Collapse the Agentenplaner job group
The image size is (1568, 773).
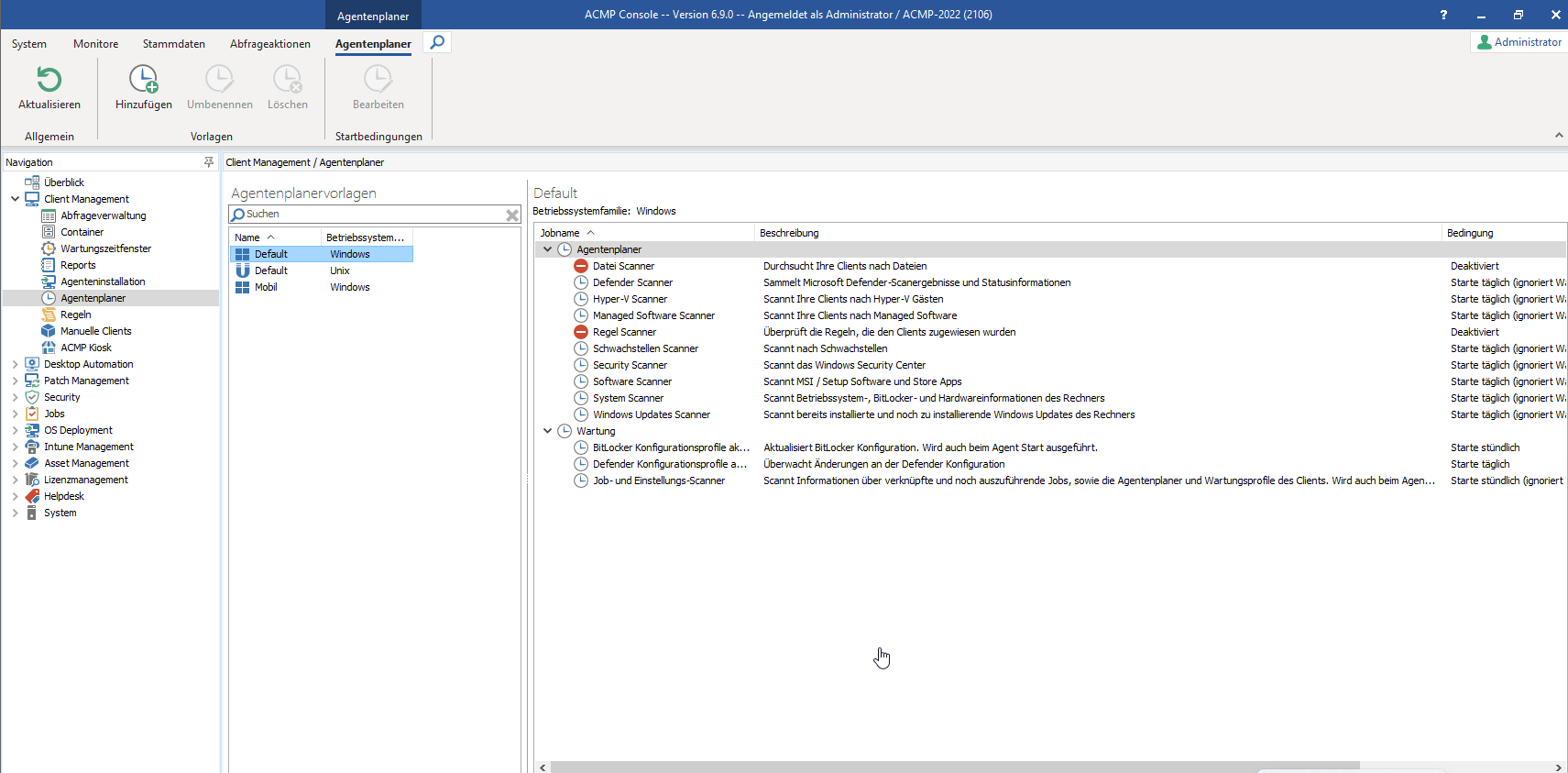point(548,249)
